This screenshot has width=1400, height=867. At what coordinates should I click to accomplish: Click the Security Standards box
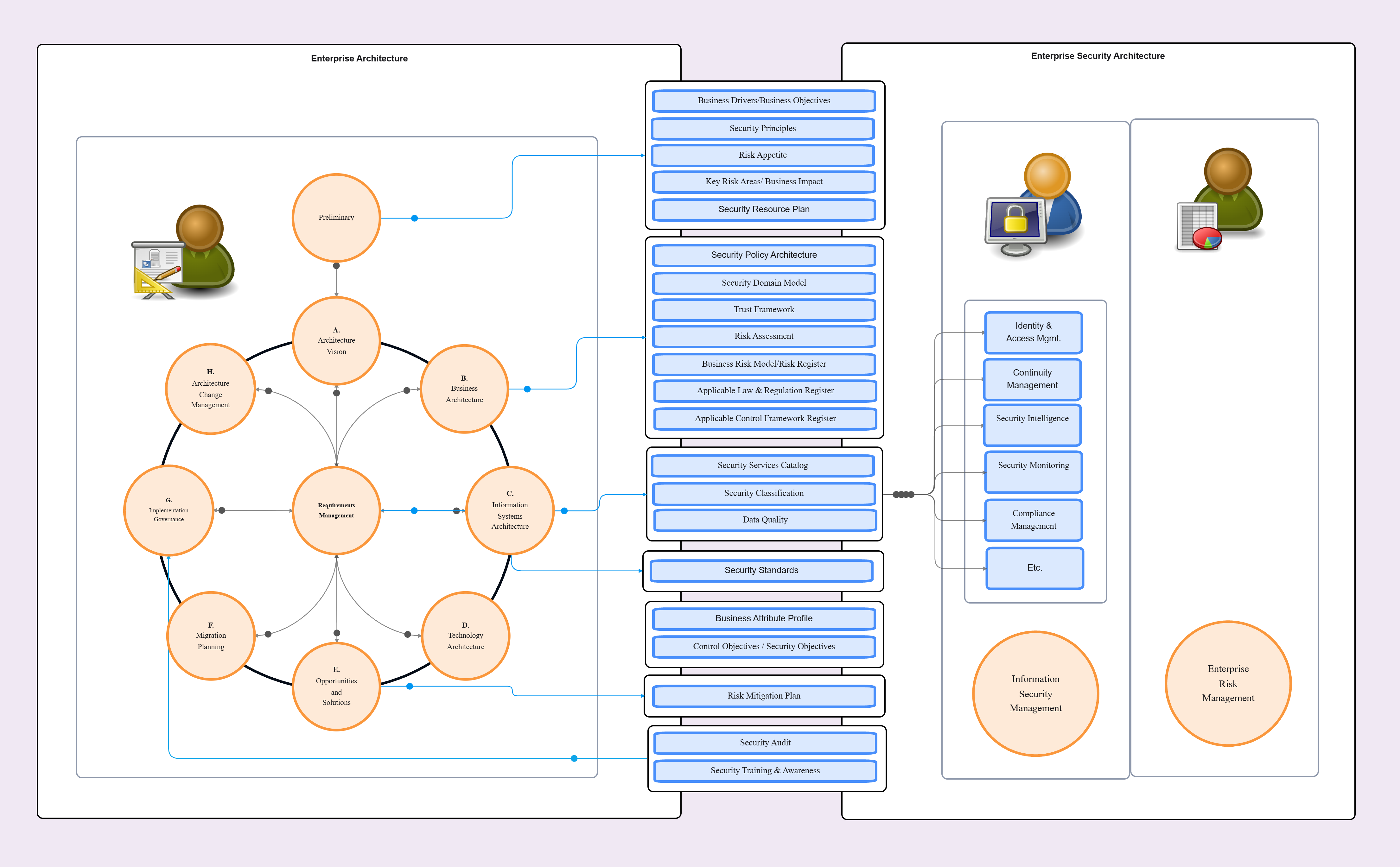(x=761, y=571)
